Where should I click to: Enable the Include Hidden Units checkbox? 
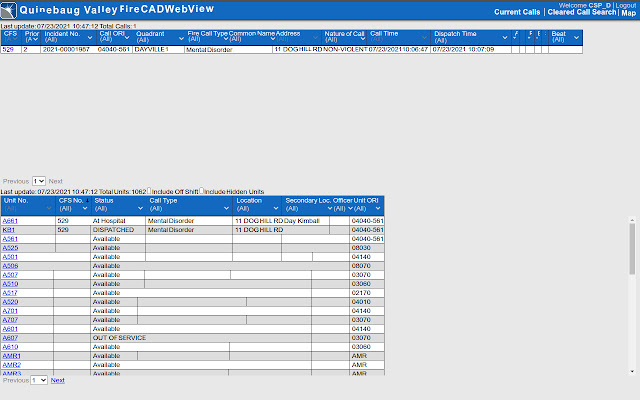click(x=202, y=191)
